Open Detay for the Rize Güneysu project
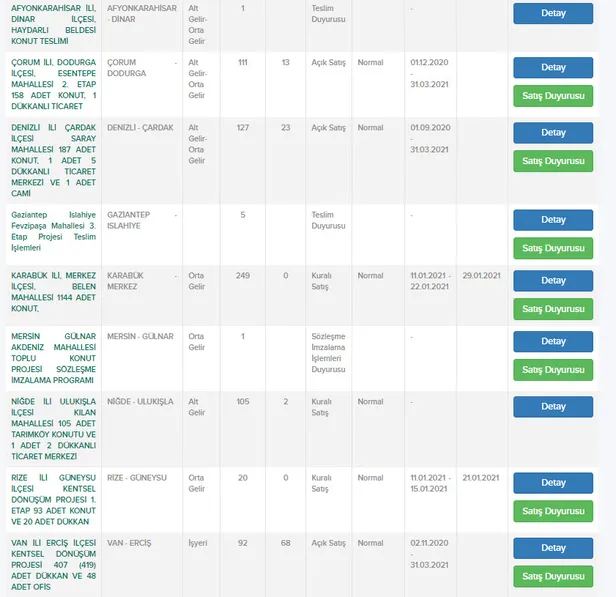Image resolution: width=616 pixels, height=597 pixels. [x=553, y=483]
